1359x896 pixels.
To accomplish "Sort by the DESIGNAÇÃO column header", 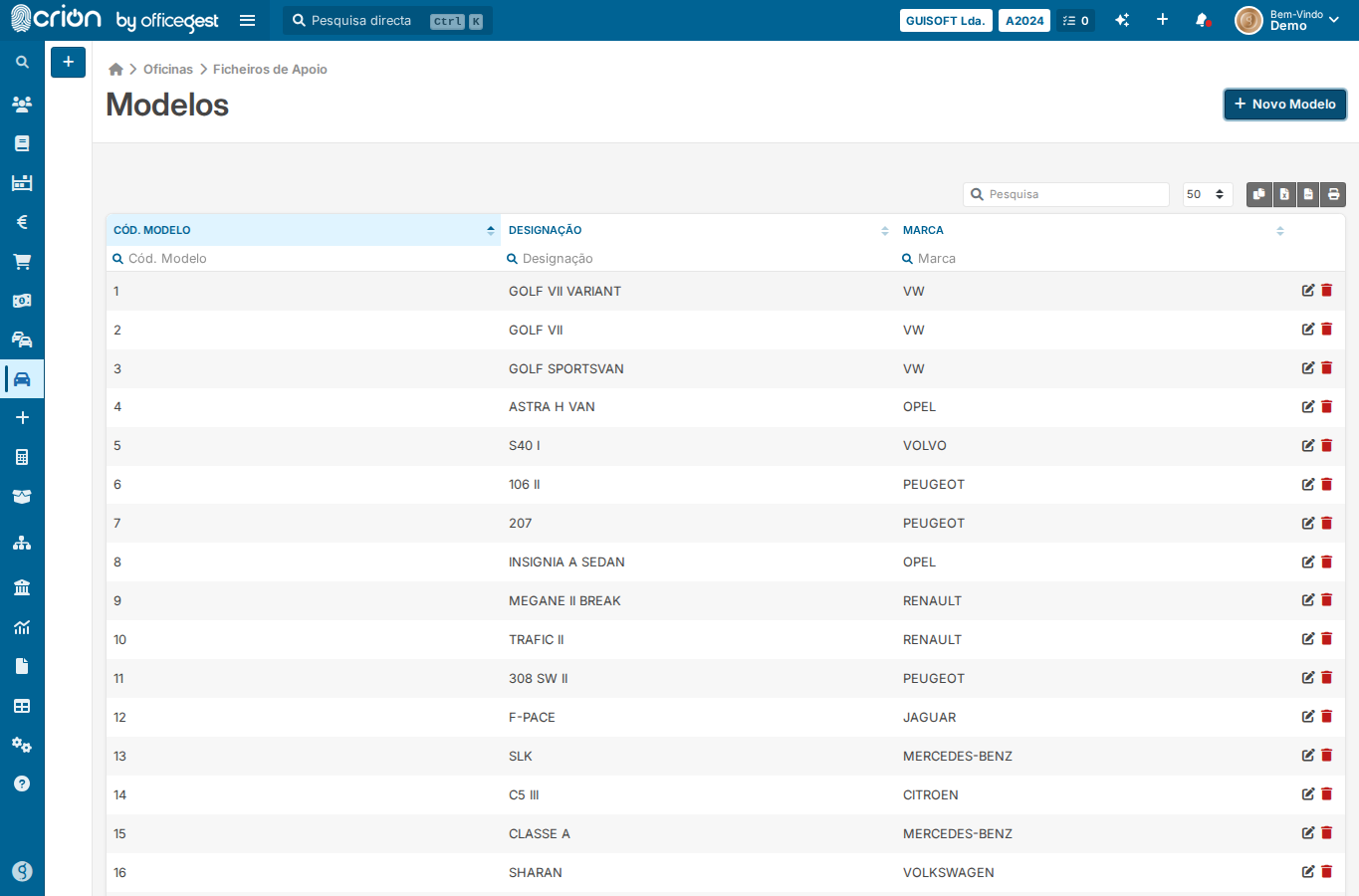I will pyautogui.click(x=698, y=230).
